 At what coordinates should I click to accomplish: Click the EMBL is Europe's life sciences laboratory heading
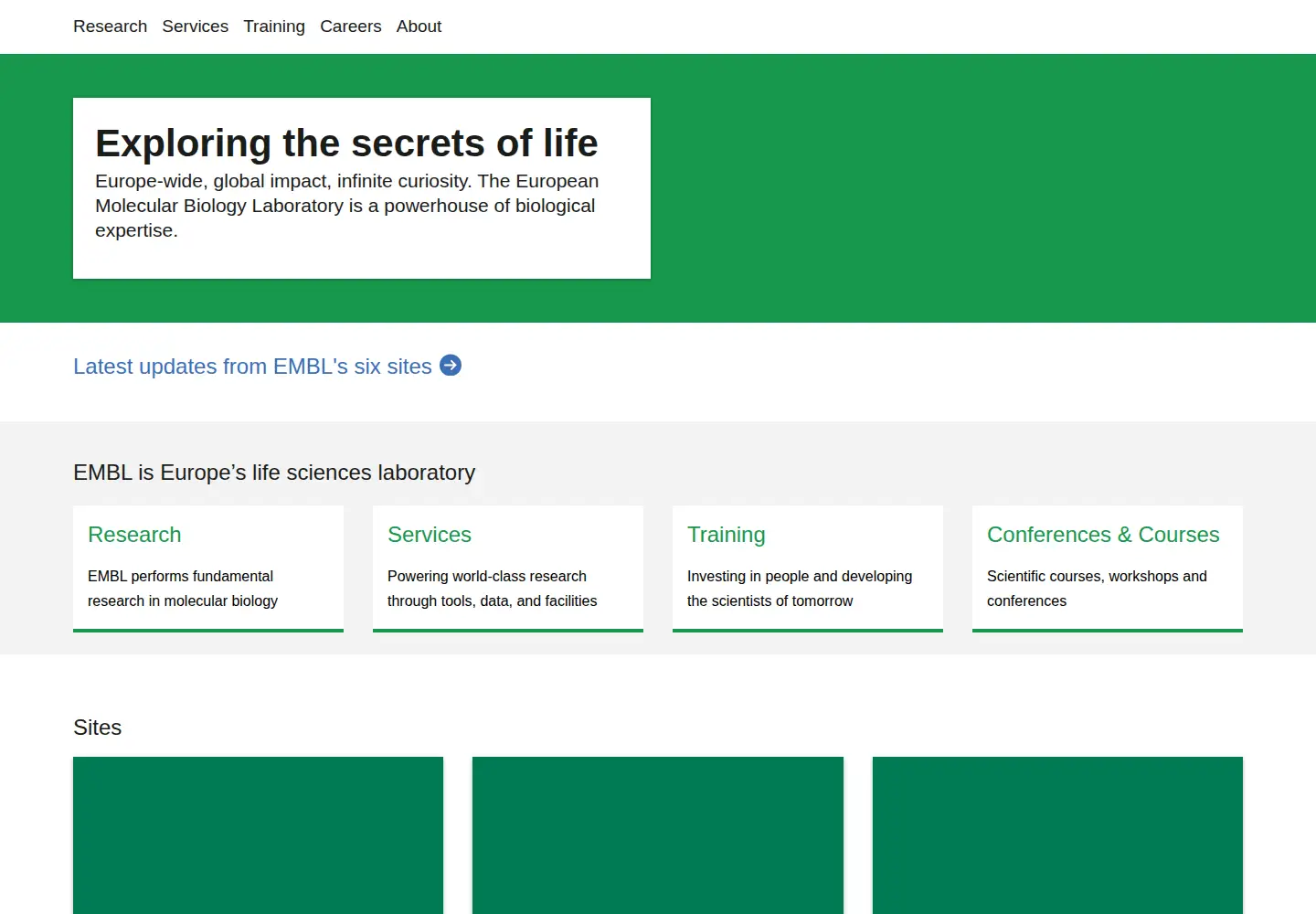[274, 473]
